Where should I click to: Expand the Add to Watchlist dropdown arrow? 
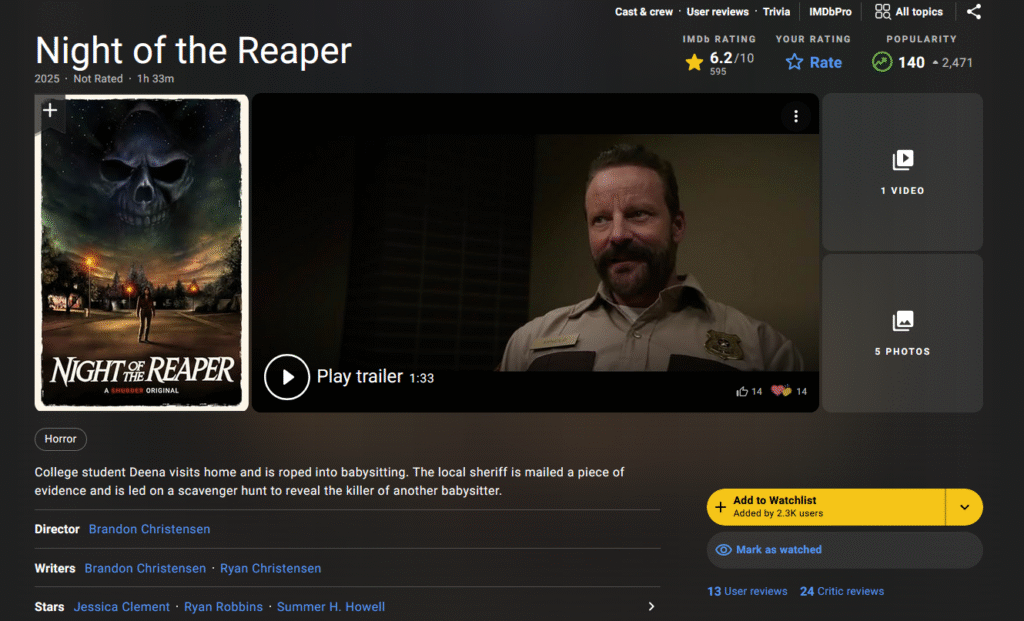pos(964,507)
